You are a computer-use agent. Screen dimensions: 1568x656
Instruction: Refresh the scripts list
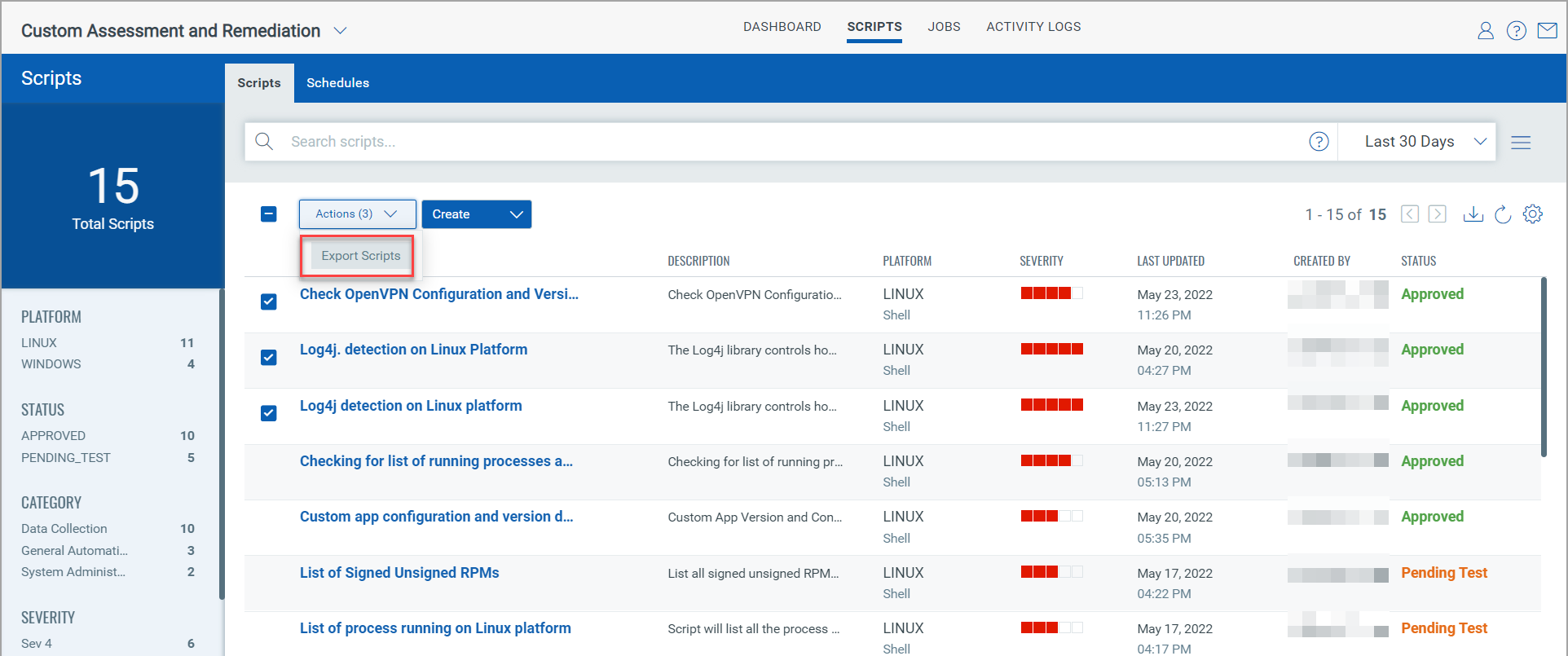click(1503, 214)
